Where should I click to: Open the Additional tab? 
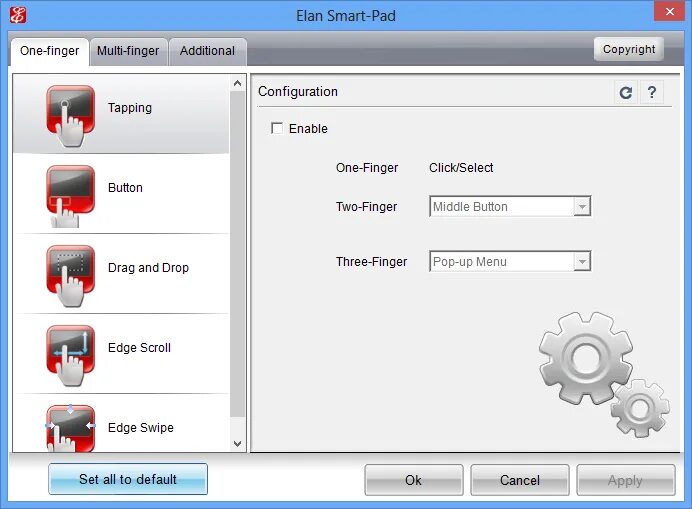point(207,51)
